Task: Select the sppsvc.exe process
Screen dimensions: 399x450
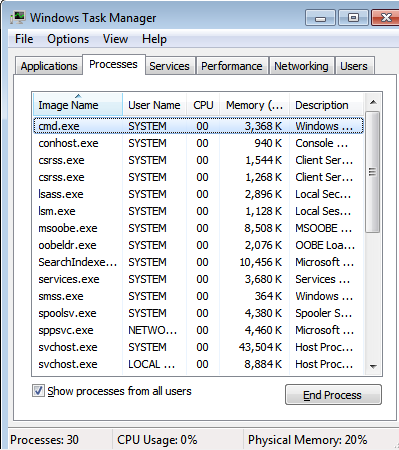Action: click(x=198, y=330)
